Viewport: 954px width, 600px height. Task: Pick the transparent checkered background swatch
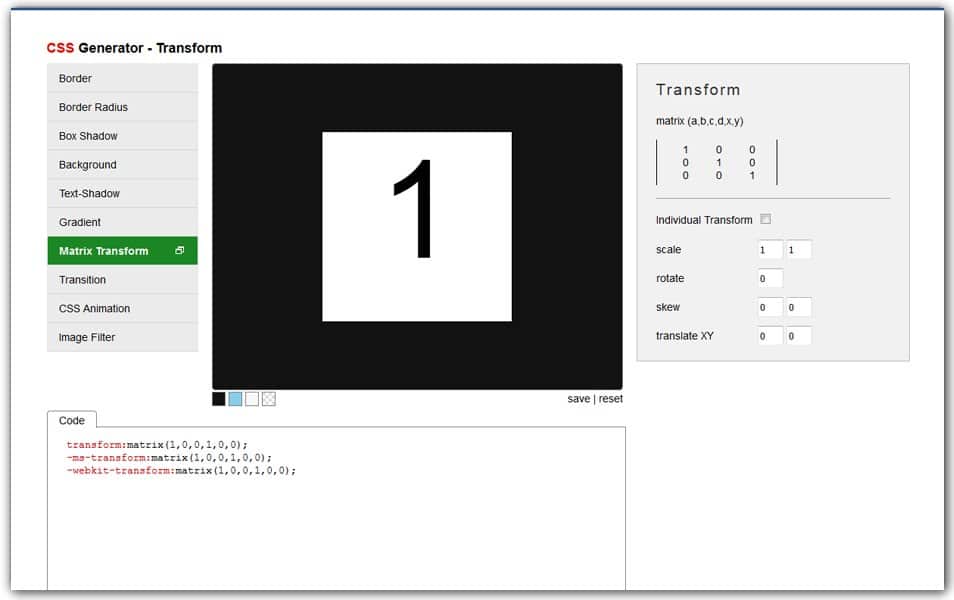pos(269,399)
